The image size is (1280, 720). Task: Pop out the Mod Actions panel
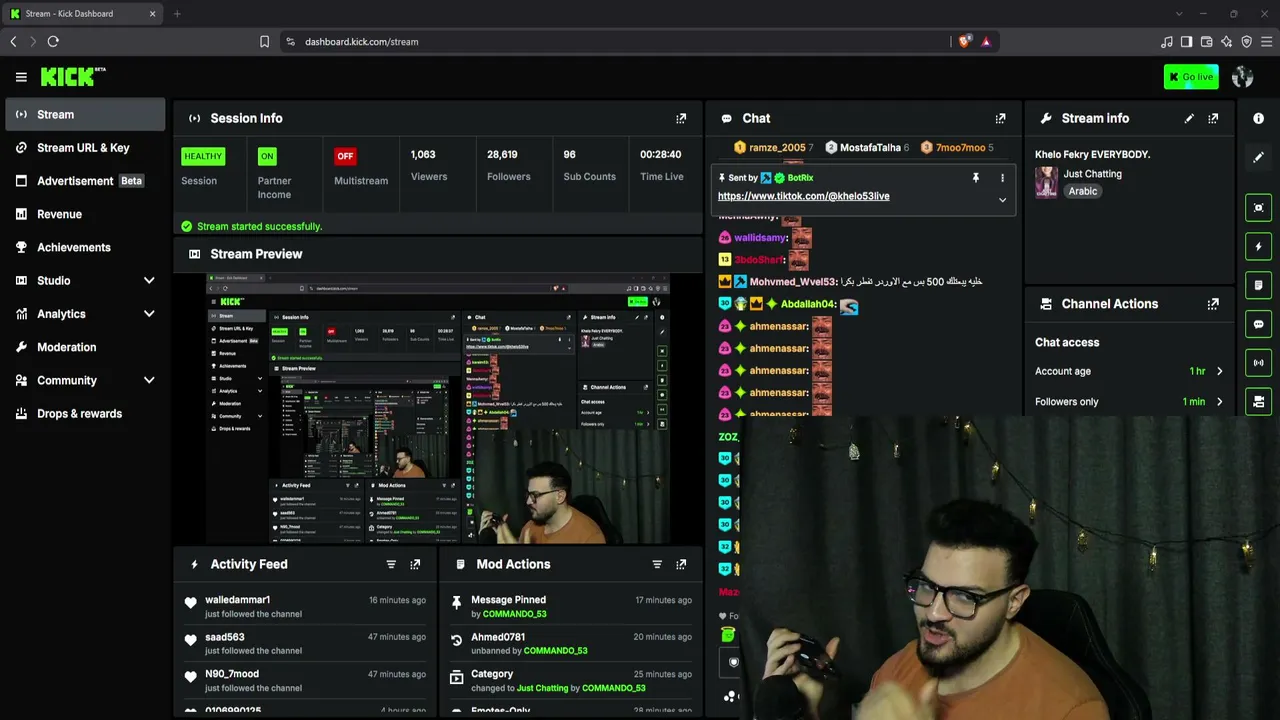(681, 564)
